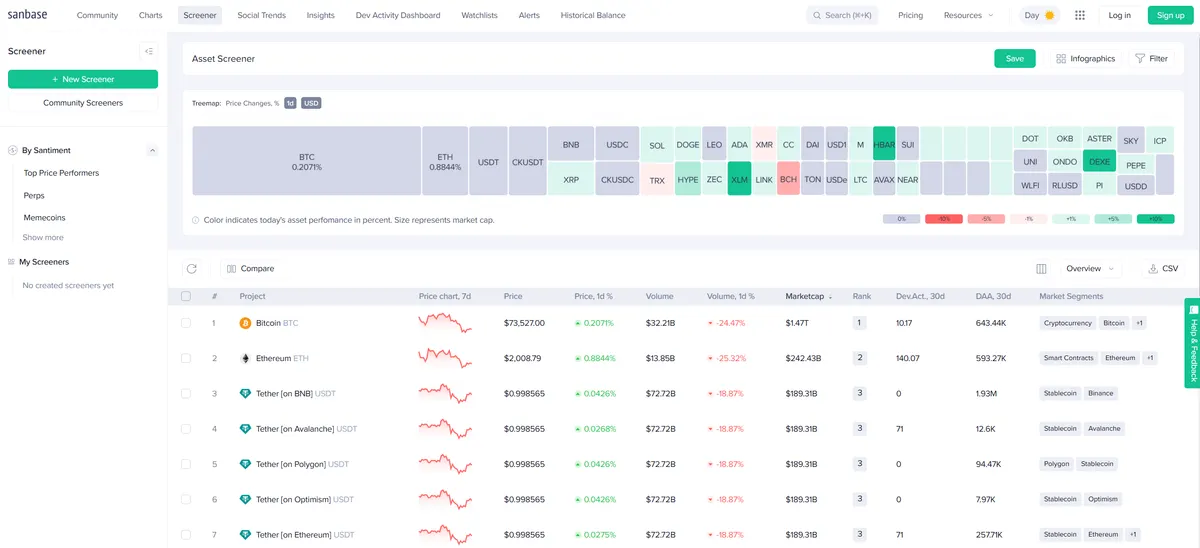The width and height of the screenshot is (1200, 548).
Task: Expand the Resources menu
Action: click(968, 15)
